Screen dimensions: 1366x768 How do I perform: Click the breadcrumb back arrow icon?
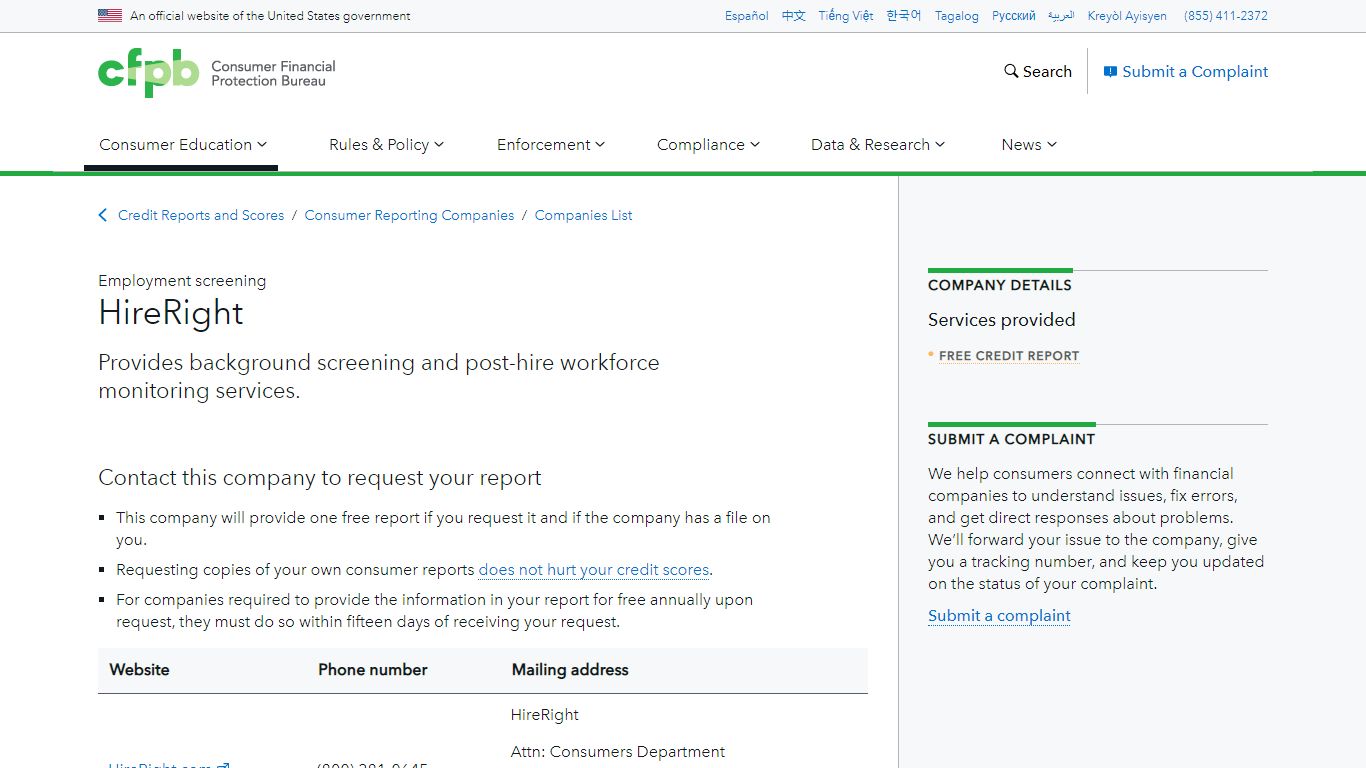pyautogui.click(x=102, y=215)
